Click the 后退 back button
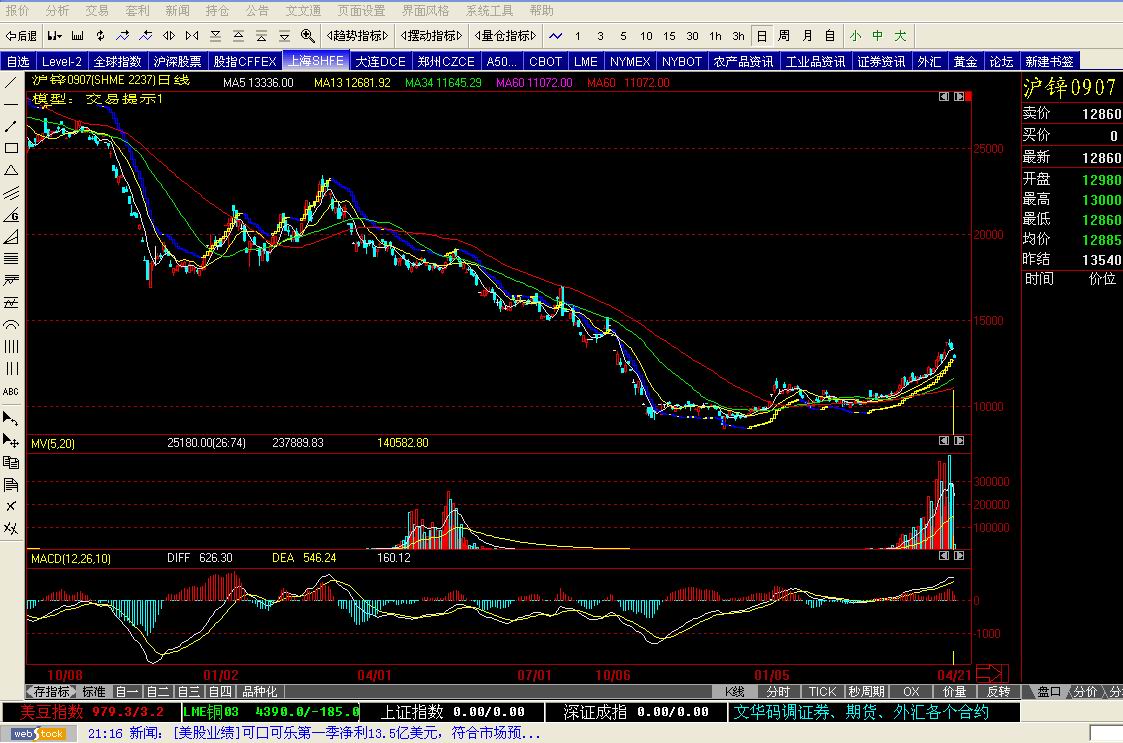The height and width of the screenshot is (743, 1123). (x=21, y=36)
